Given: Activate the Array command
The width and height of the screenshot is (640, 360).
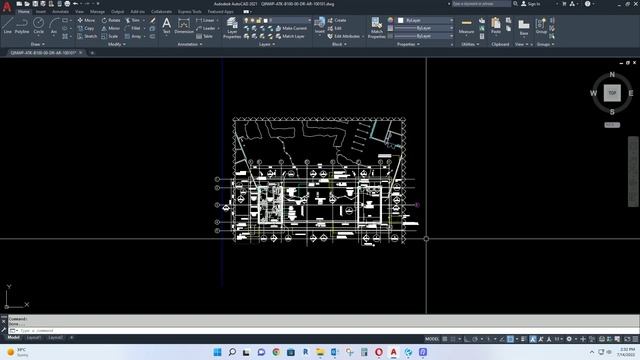Looking at the screenshot, I should (133, 36).
